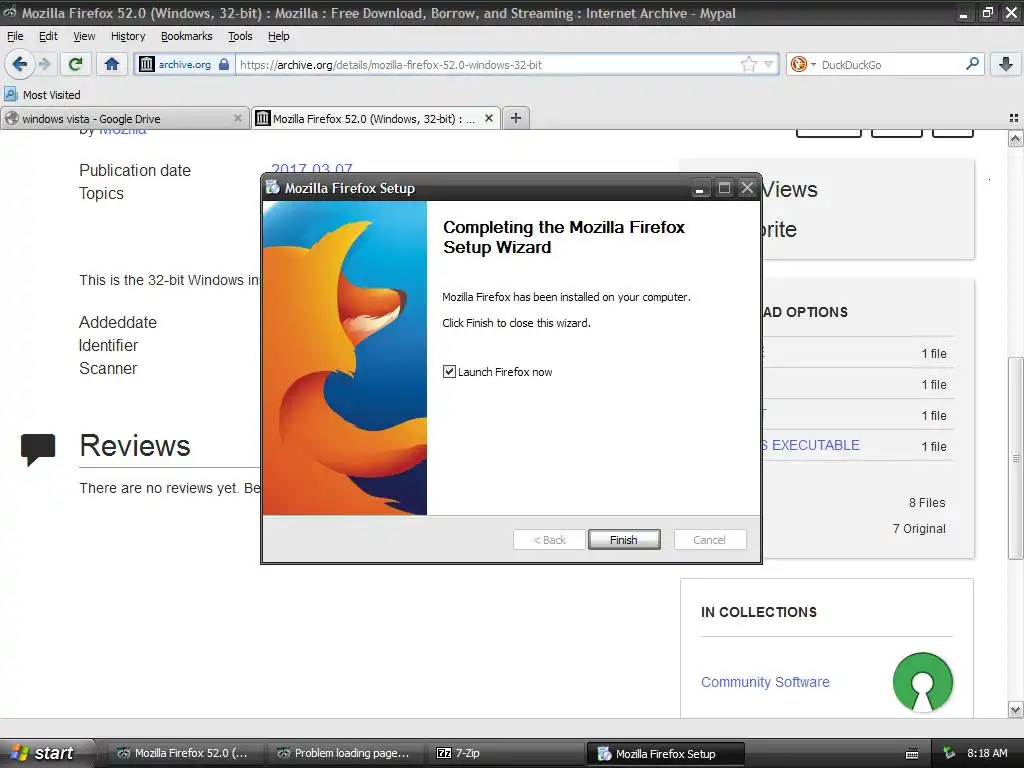Click the Firefox Setup title bar icon
This screenshot has width=1024, height=768.
coord(272,188)
